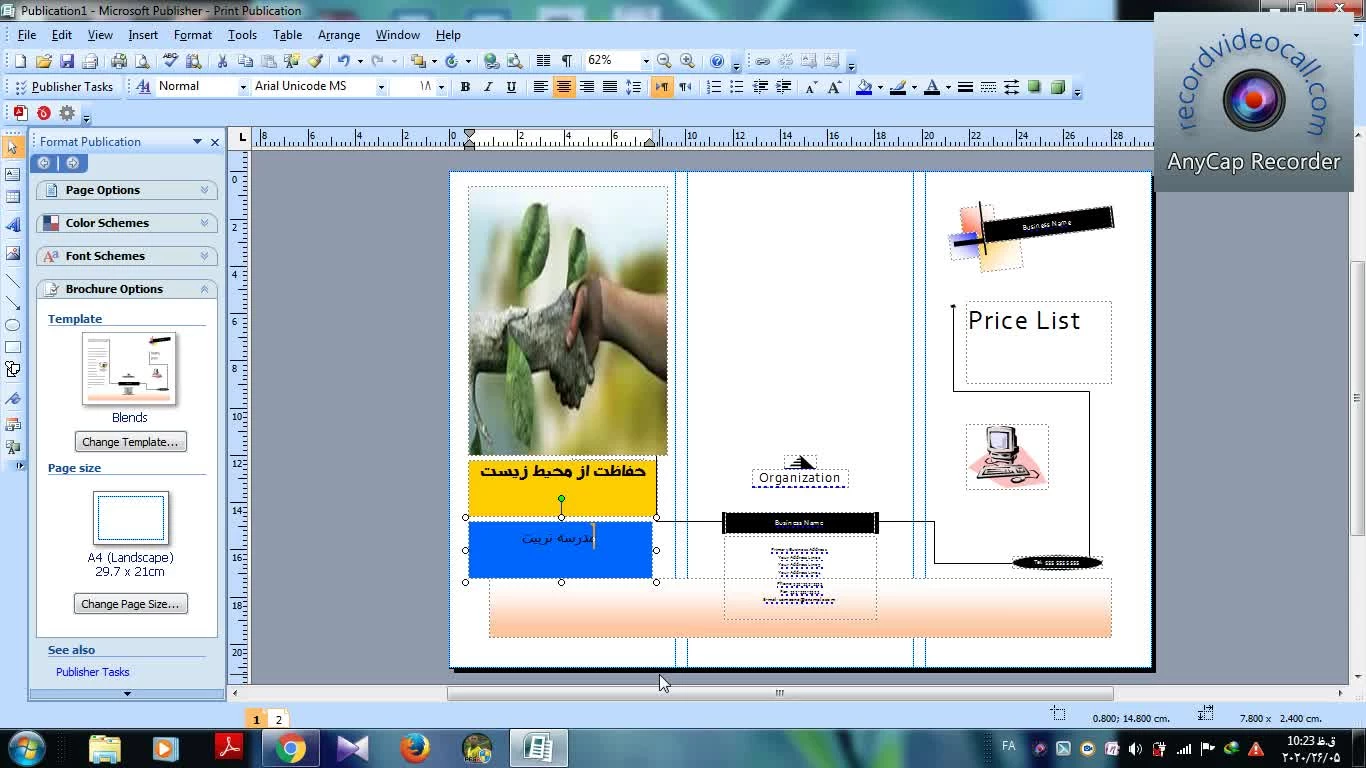Toggle Italic formatting
The width and height of the screenshot is (1366, 768).
tap(488, 87)
